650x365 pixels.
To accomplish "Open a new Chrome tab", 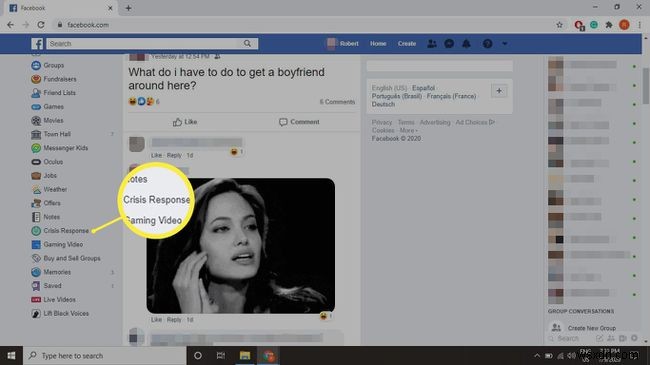I will pyautogui.click(x=129, y=8).
